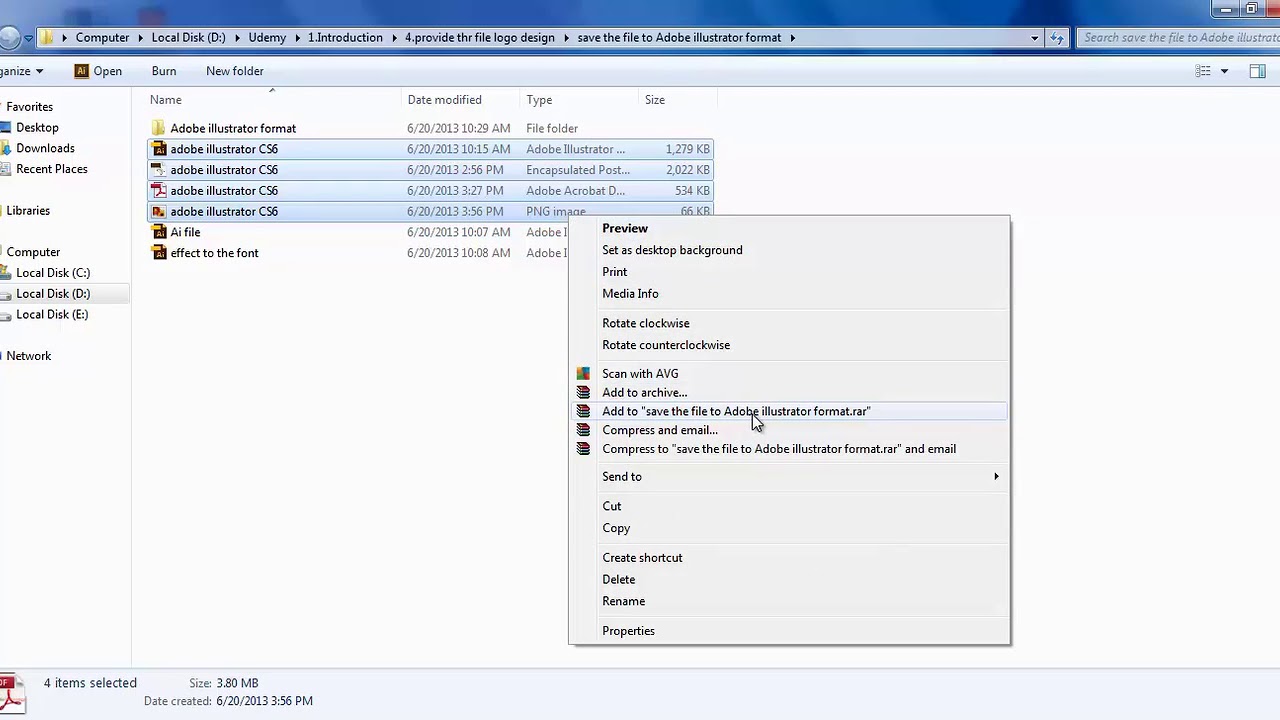
Task: Click the 'Udemy' breadcrumb in the address bar
Action: 267,38
